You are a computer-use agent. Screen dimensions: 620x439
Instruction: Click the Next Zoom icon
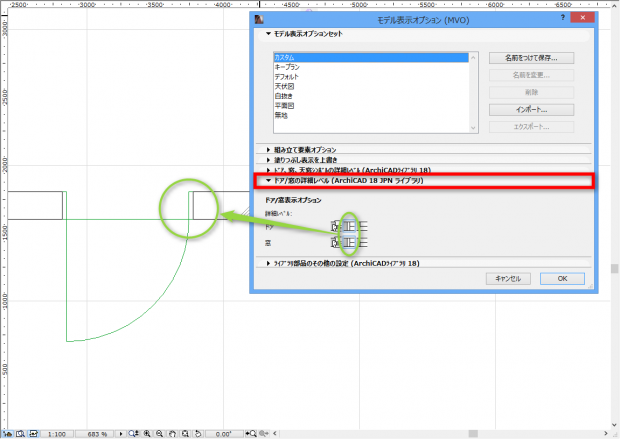pos(264,434)
